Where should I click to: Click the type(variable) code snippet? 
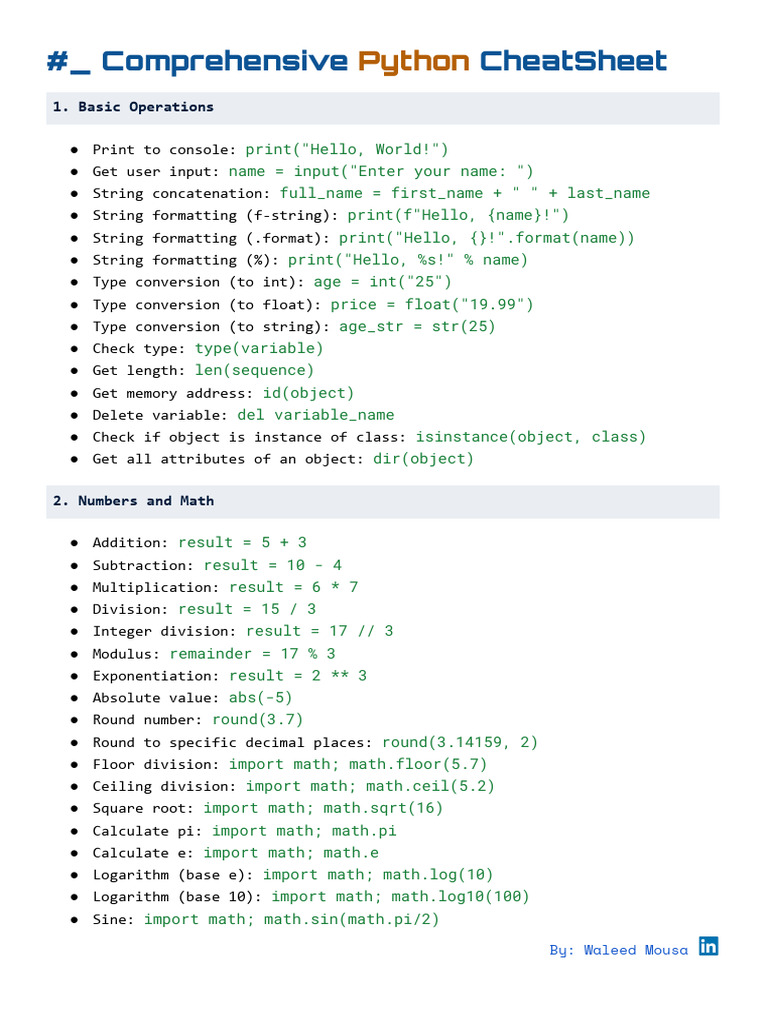259,348
